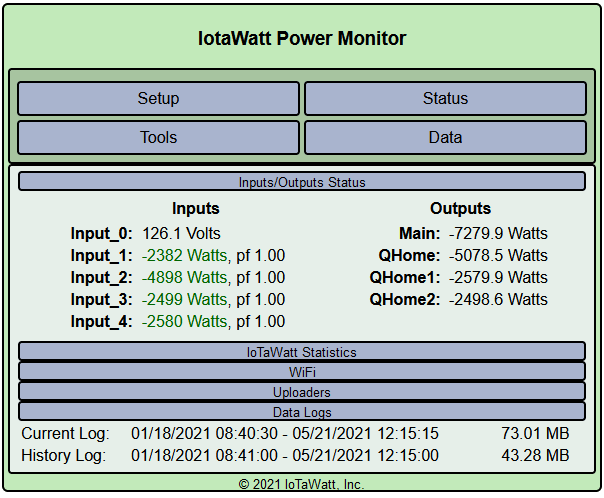The width and height of the screenshot is (604, 498).
Task: Click the Input_0 label
Action: point(102,233)
